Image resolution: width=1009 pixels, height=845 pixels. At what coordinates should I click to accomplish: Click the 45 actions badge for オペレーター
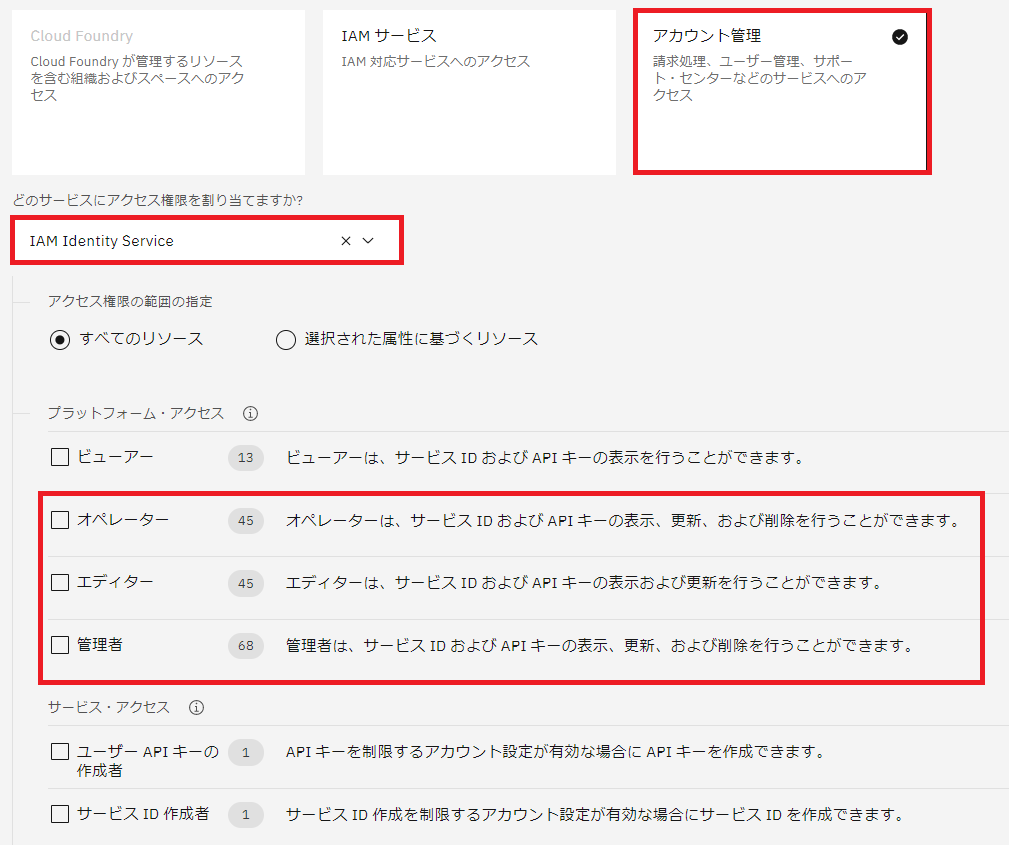click(246, 520)
